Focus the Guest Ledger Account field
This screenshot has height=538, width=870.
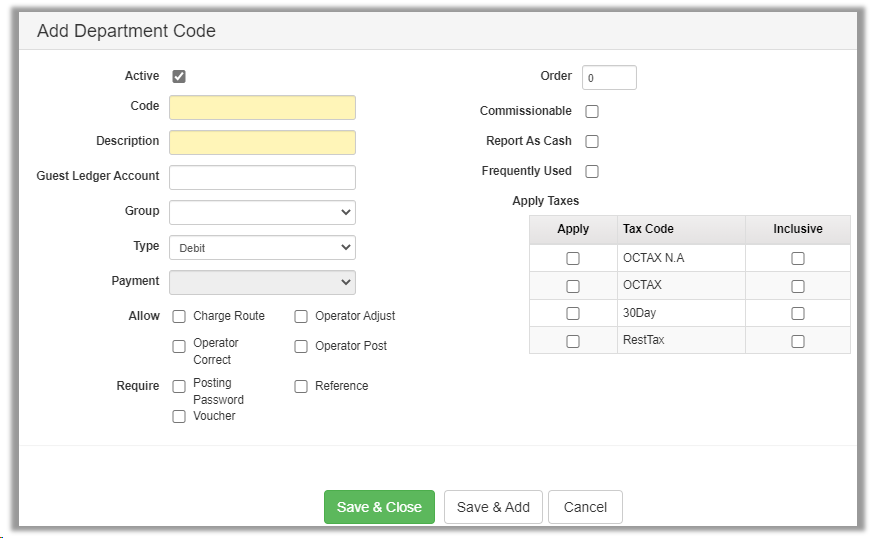(x=262, y=177)
